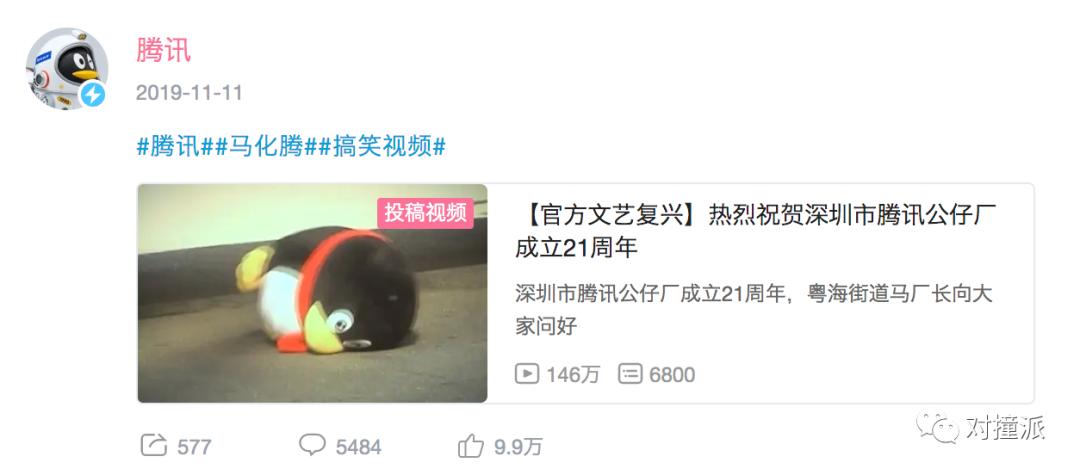The image size is (1080, 475).
Task: Click the play count icon
Action: pos(527,374)
